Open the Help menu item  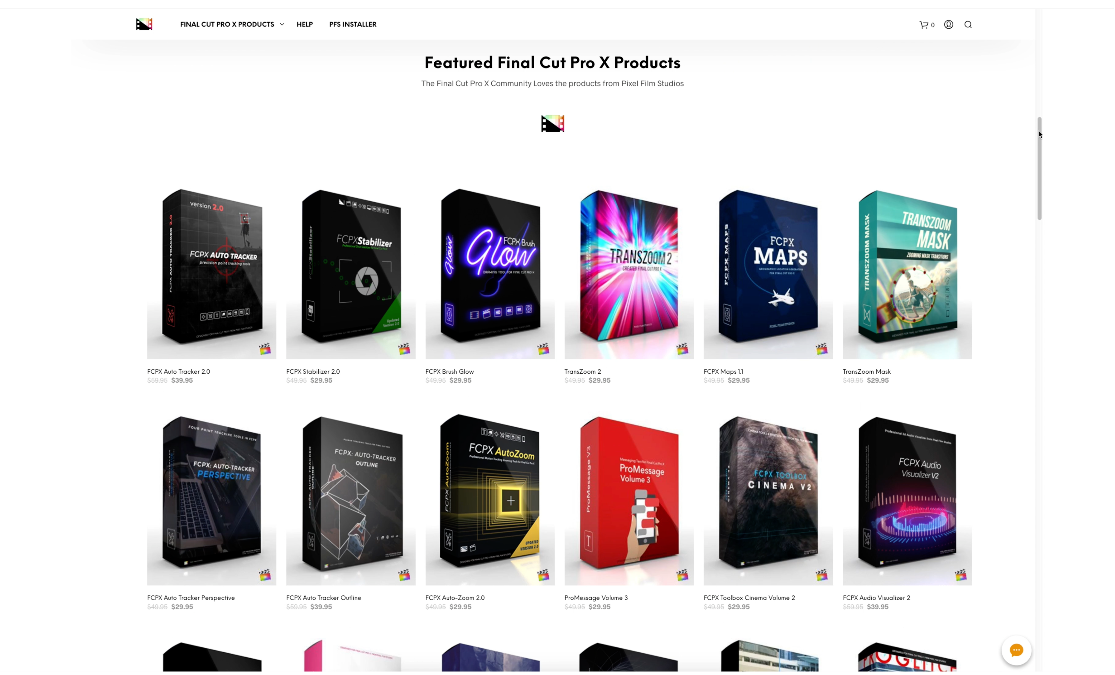pyautogui.click(x=304, y=24)
